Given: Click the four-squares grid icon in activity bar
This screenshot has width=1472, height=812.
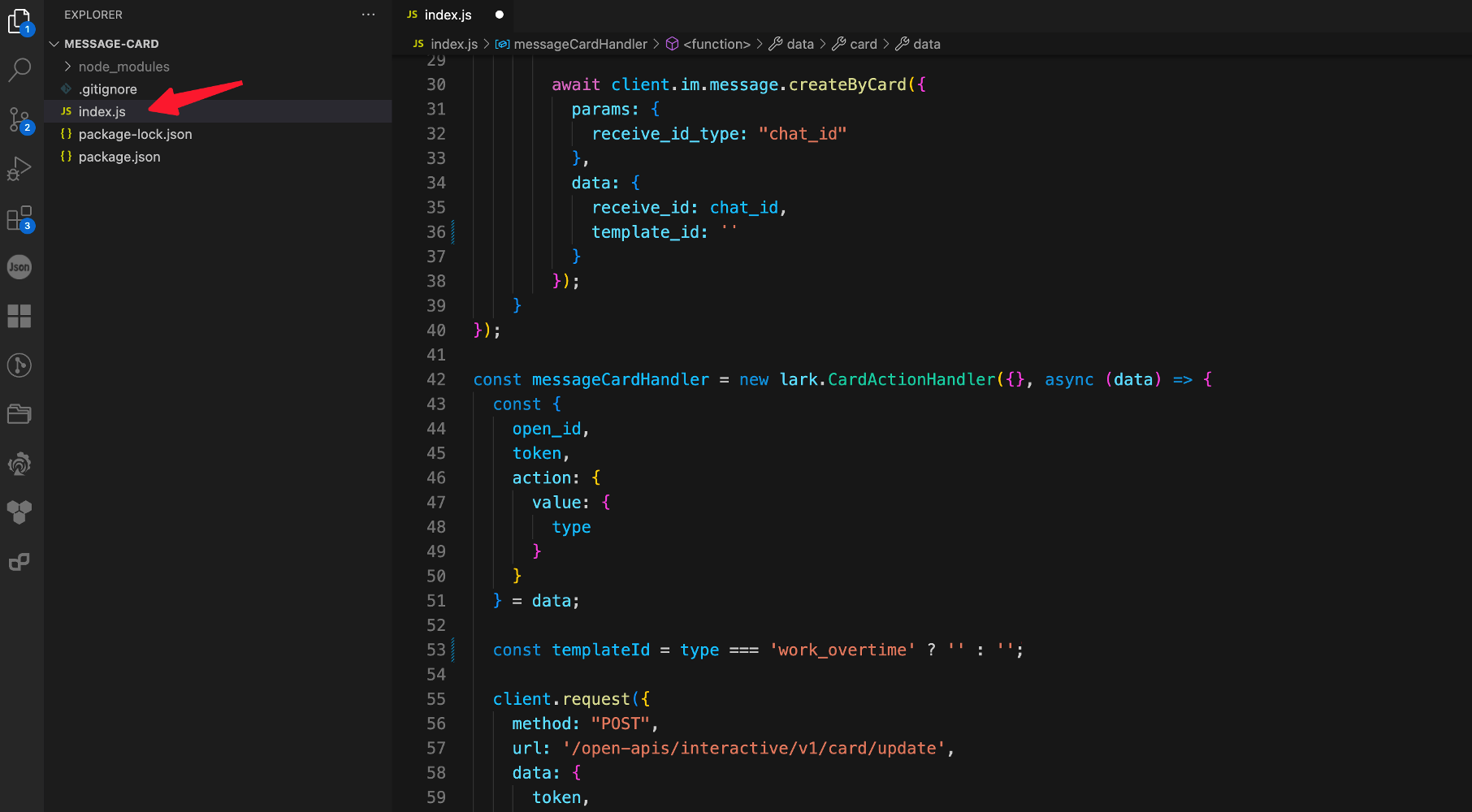Looking at the screenshot, I should pos(19,316).
